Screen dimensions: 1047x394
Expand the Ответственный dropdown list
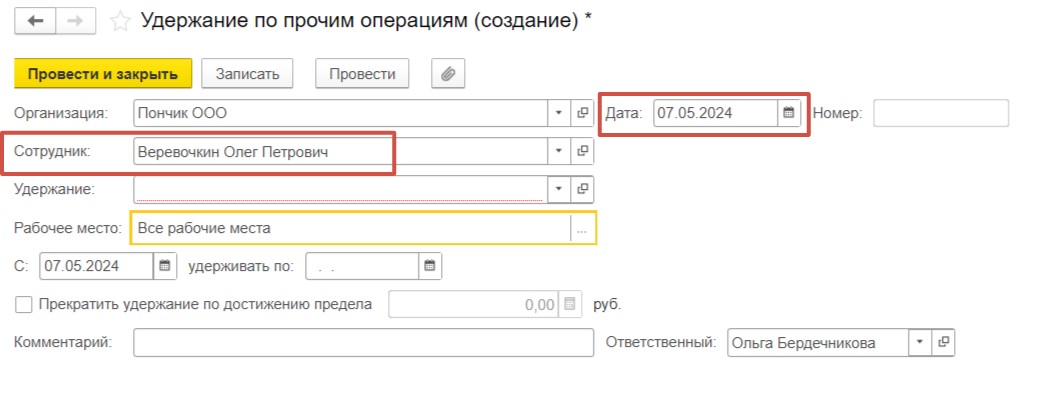pos(919,343)
